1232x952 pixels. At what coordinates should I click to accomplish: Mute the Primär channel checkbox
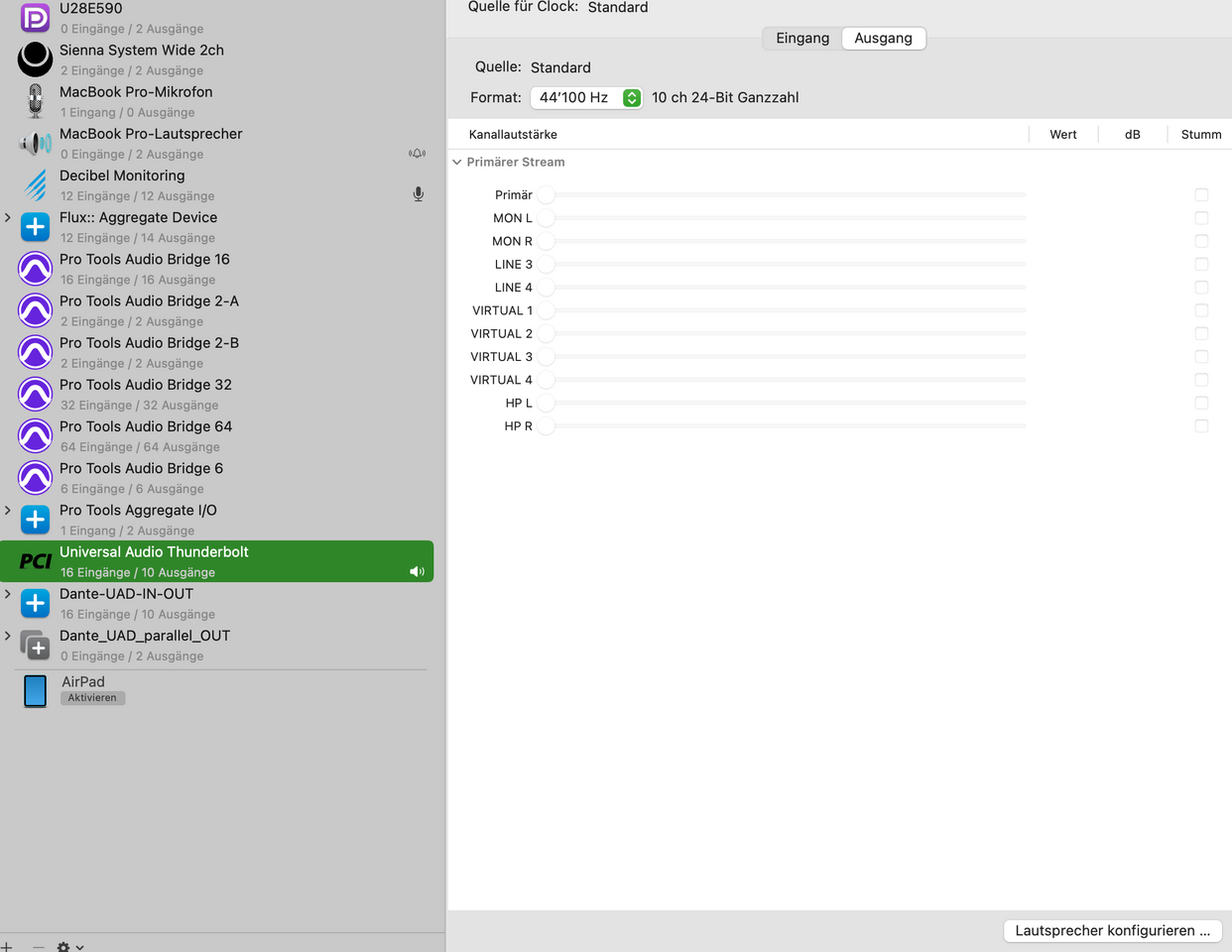pos(1201,194)
